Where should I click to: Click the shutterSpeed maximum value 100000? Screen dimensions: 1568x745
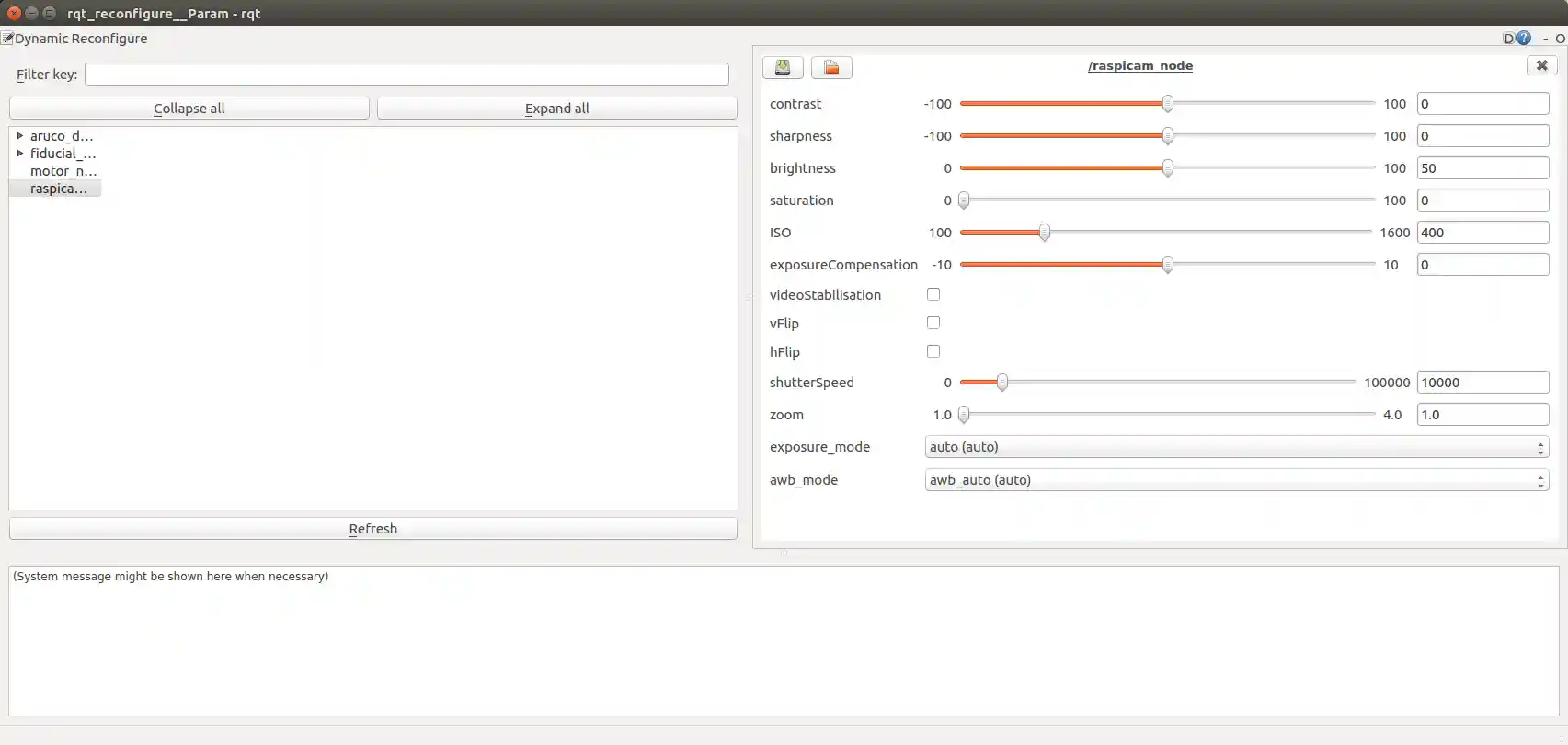click(1387, 383)
